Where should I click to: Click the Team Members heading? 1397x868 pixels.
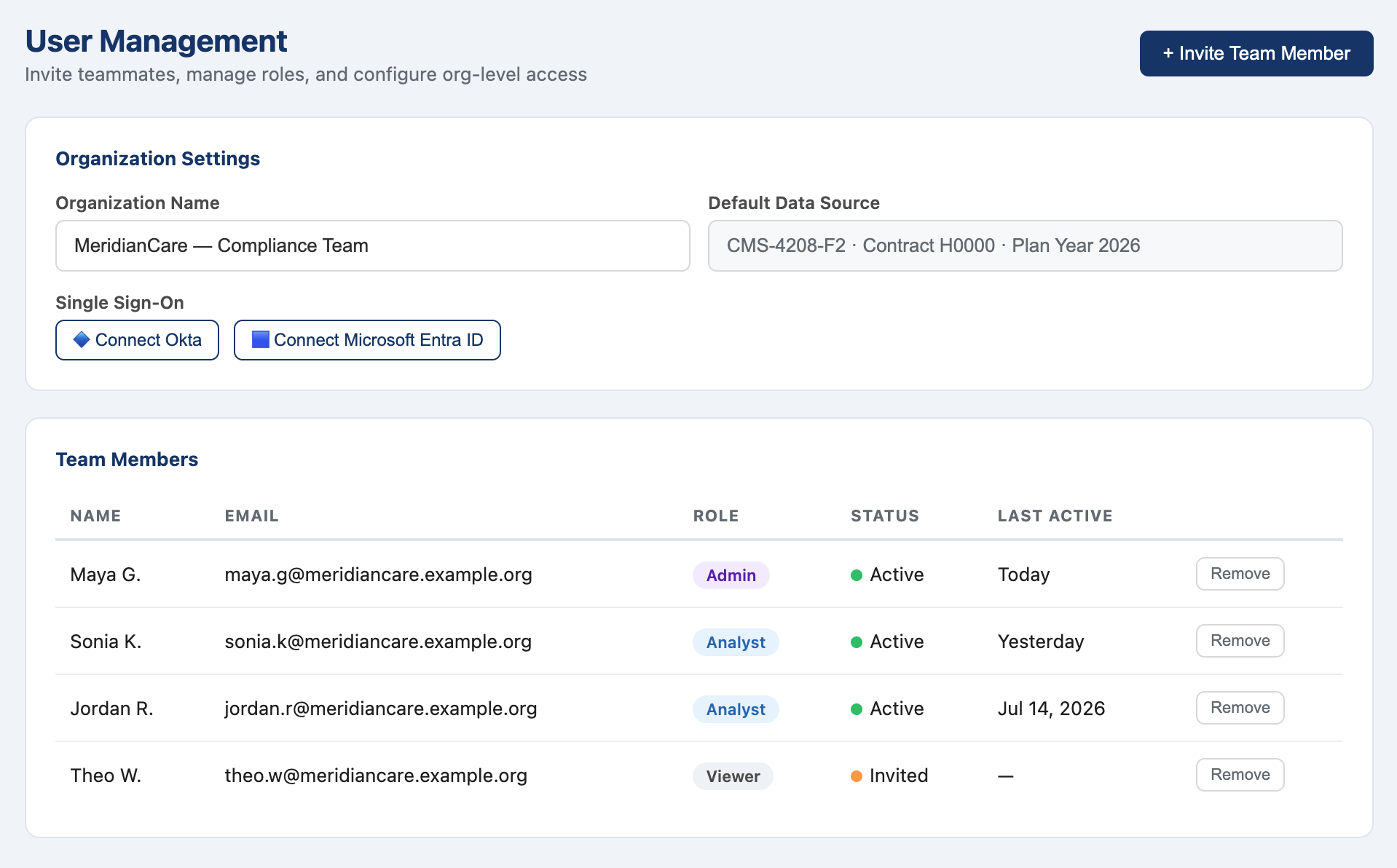tap(127, 459)
